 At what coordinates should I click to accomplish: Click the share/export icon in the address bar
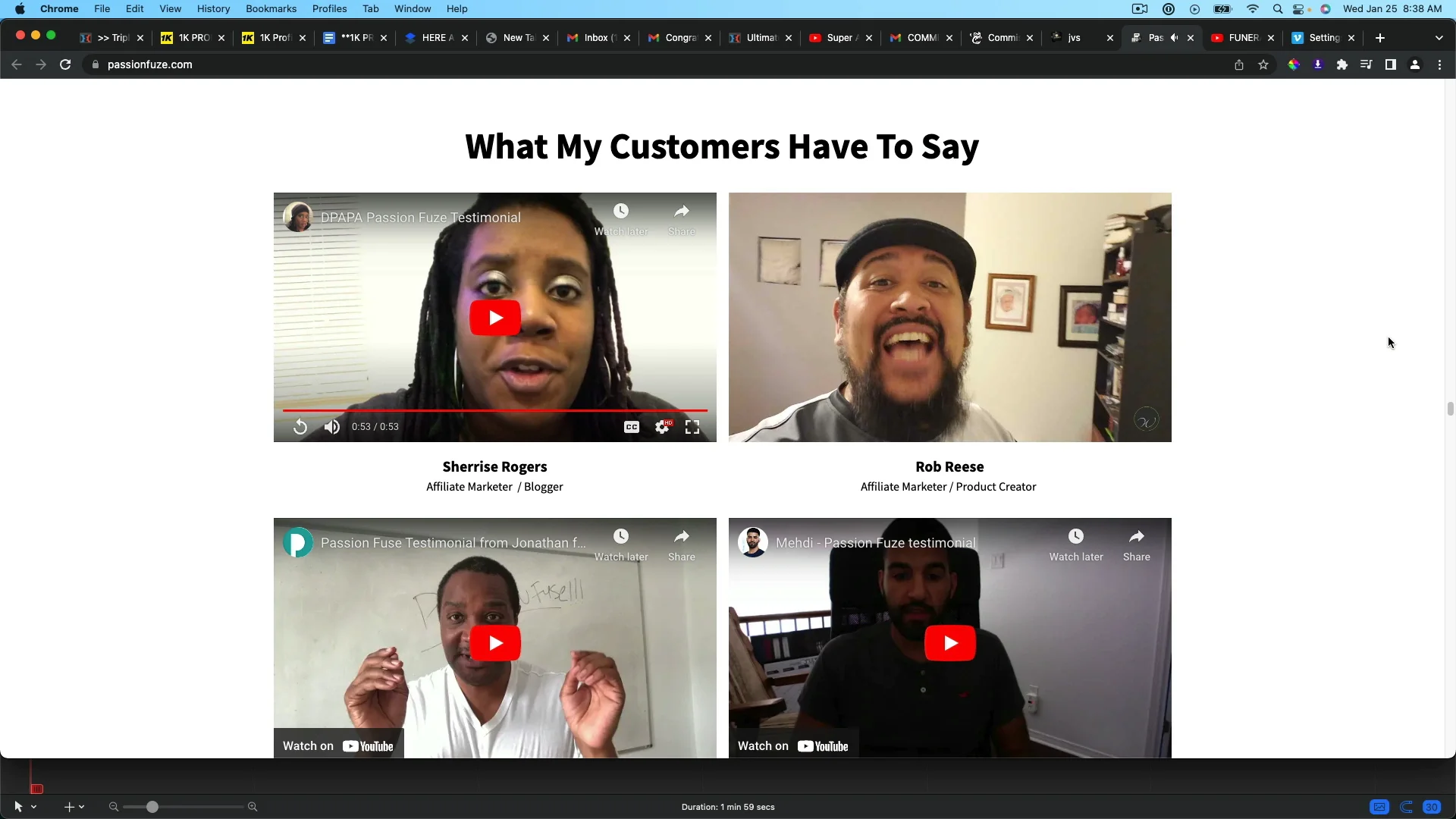pyautogui.click(x=1239, y=64)
